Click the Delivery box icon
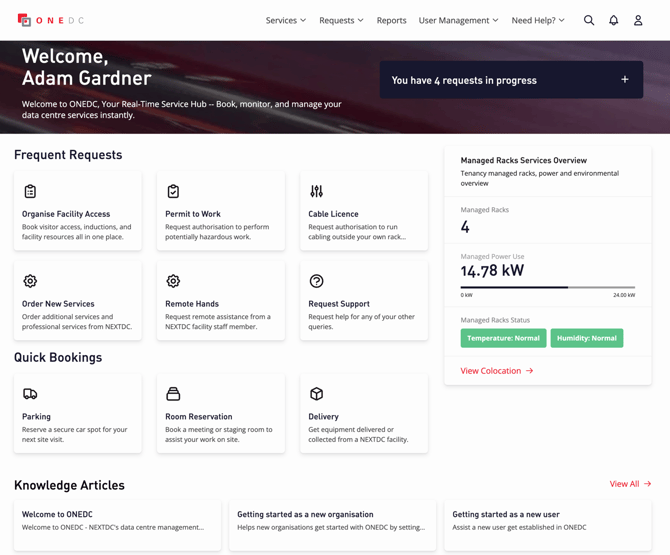Image resolution: width=670 pixels, height=555 pixels. (317, 394)
